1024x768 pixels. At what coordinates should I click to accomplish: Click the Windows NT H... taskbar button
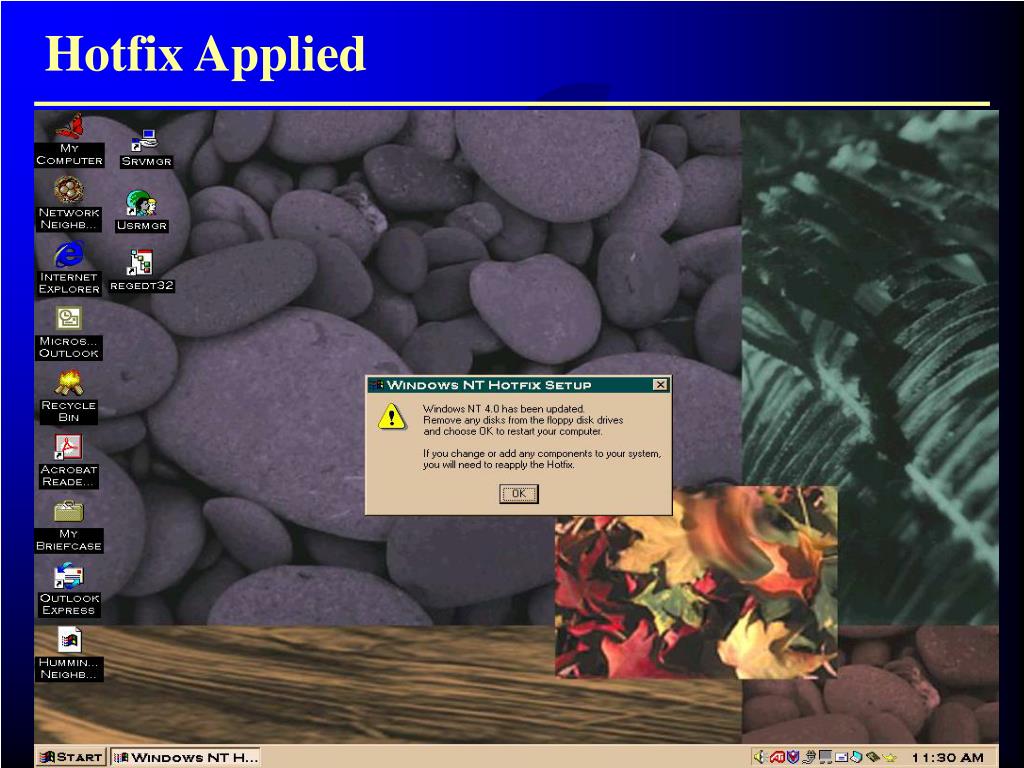pyautogui.click(x=185, y=757)
